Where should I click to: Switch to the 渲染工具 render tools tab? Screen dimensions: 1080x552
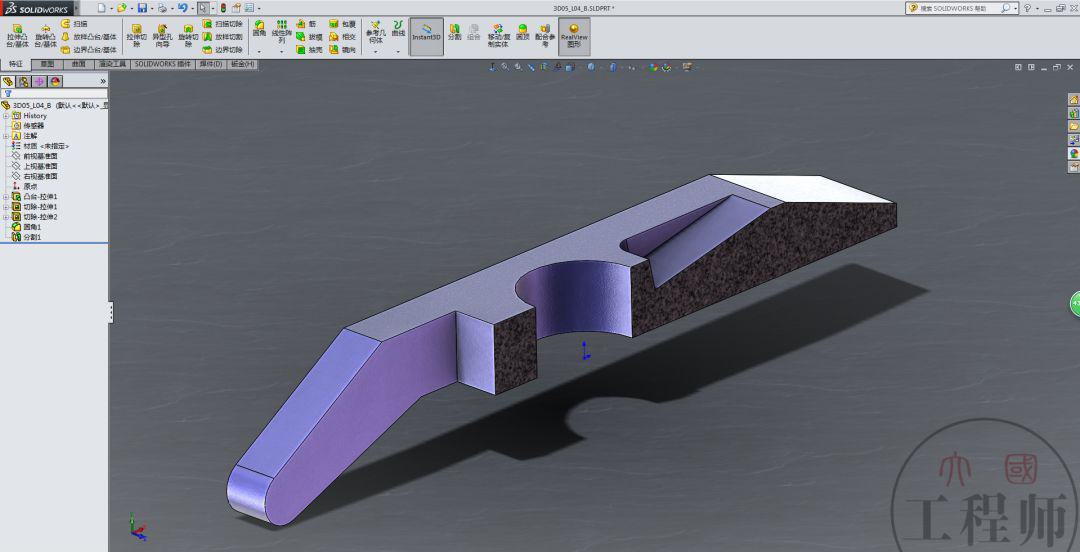112,64
